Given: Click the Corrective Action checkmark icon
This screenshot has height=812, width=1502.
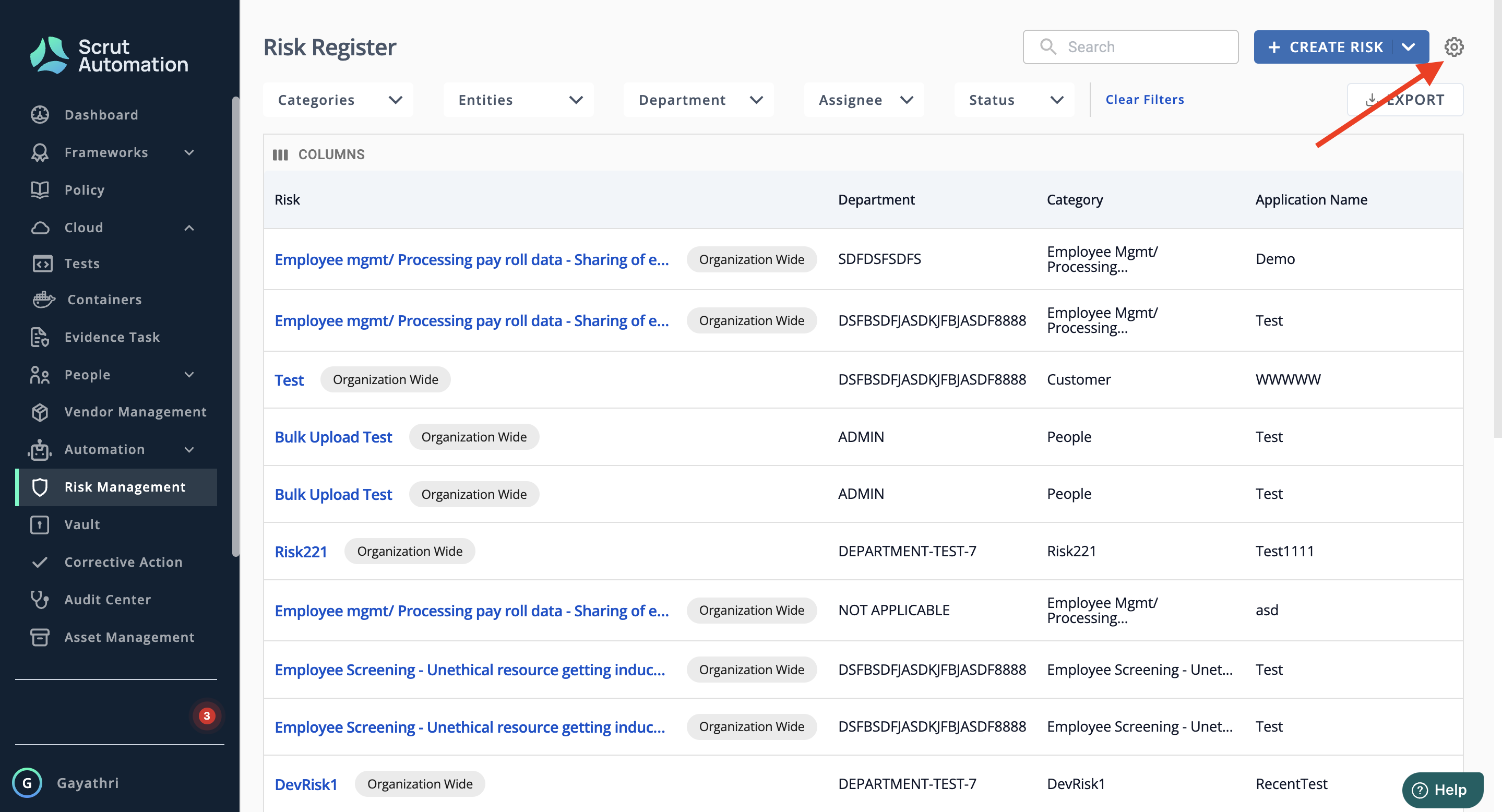Looking at the screenshot, I should (40, 563).
